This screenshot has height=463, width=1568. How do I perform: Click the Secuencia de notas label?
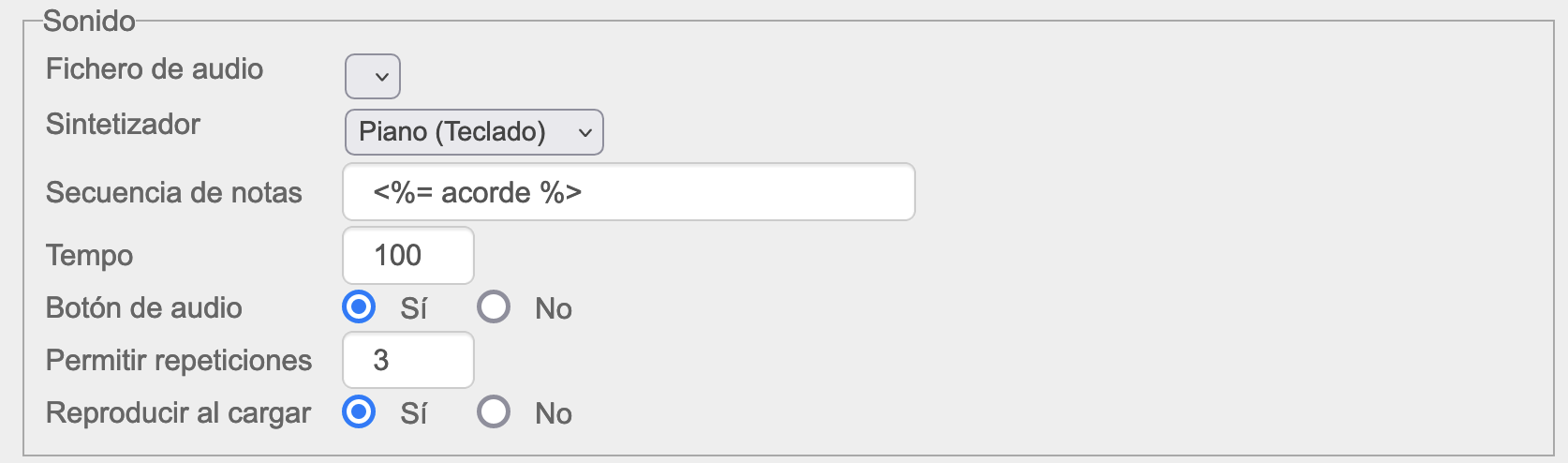point(174,193)
